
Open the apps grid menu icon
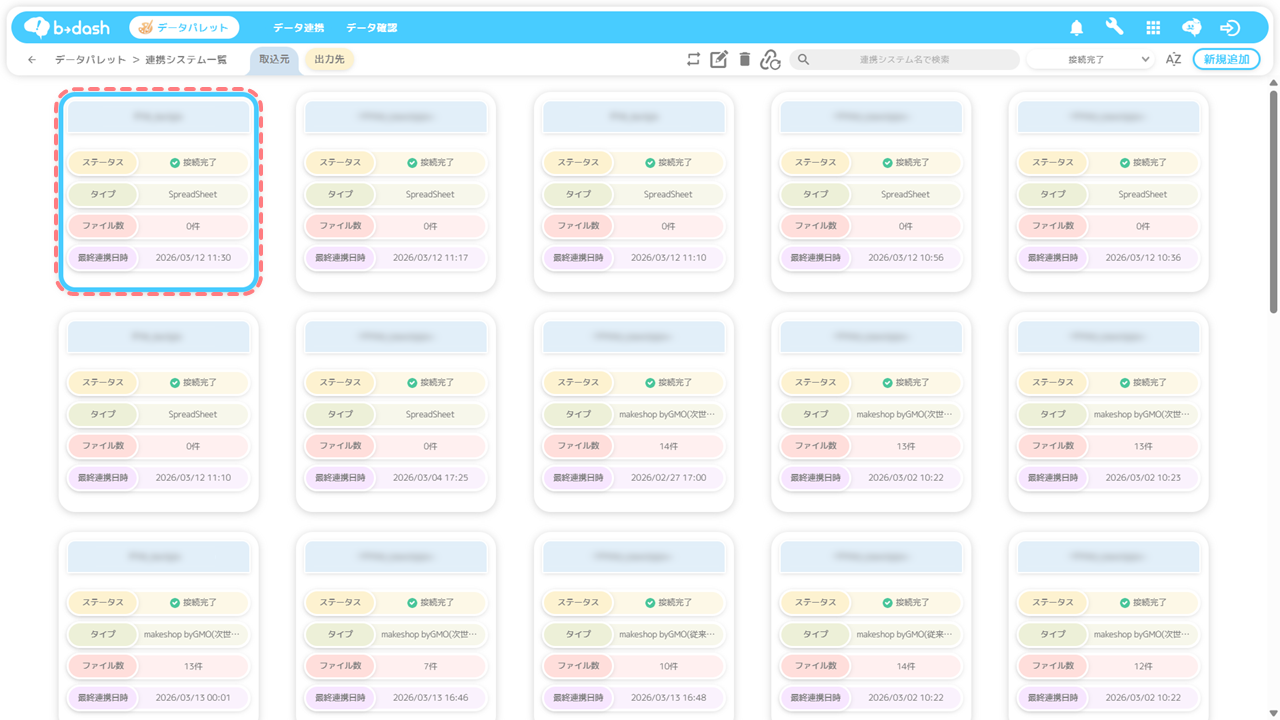[x=1153, y=28]
